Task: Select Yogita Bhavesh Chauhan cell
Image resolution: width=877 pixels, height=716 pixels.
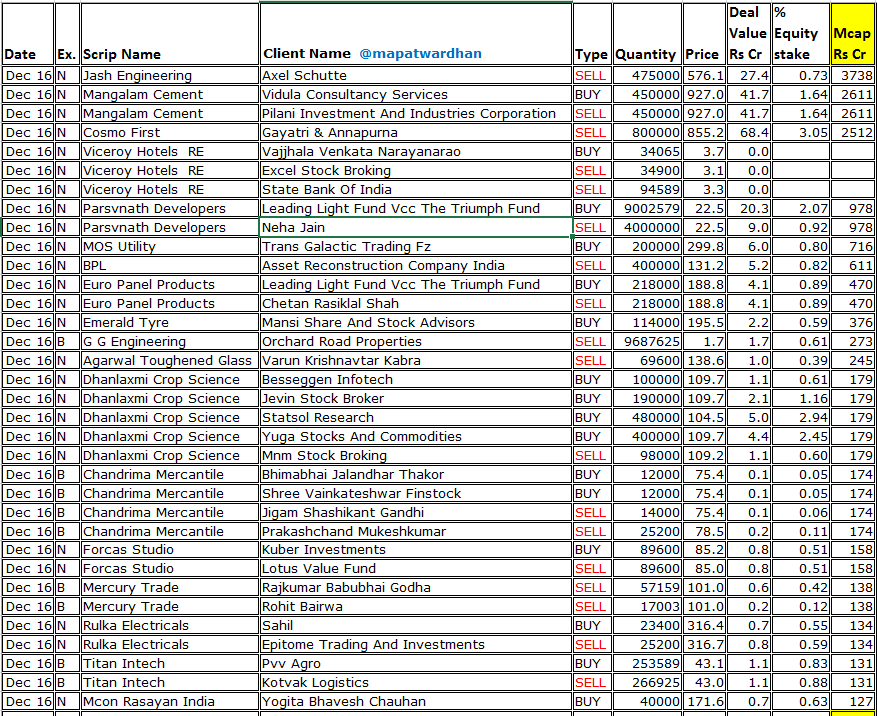Action: (x=416, y=702)
